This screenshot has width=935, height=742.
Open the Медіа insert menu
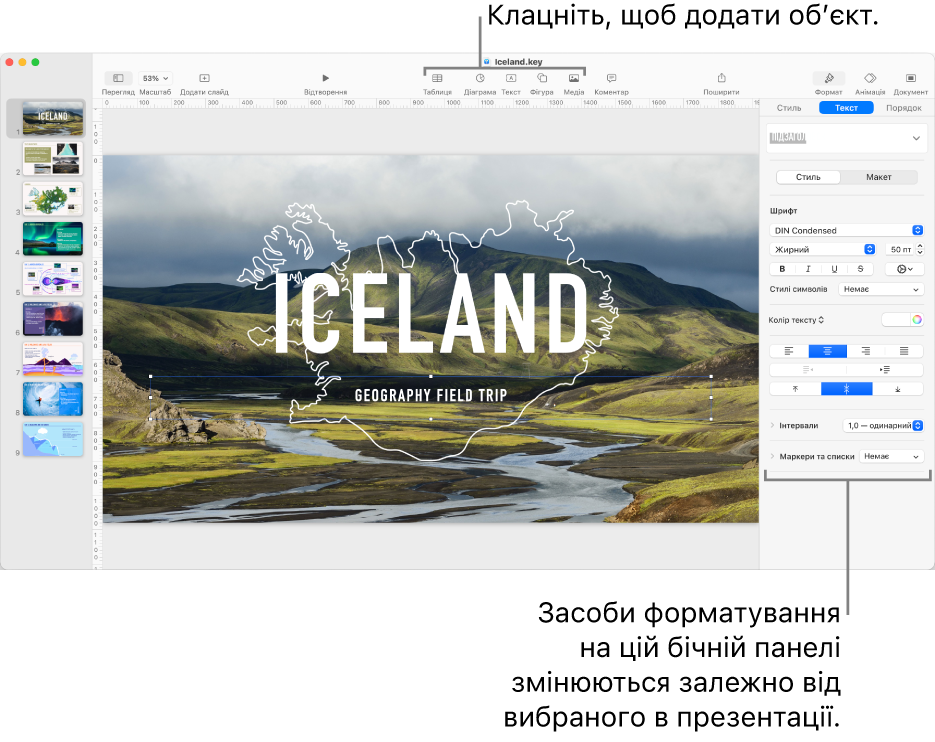[x=574, y=78]
